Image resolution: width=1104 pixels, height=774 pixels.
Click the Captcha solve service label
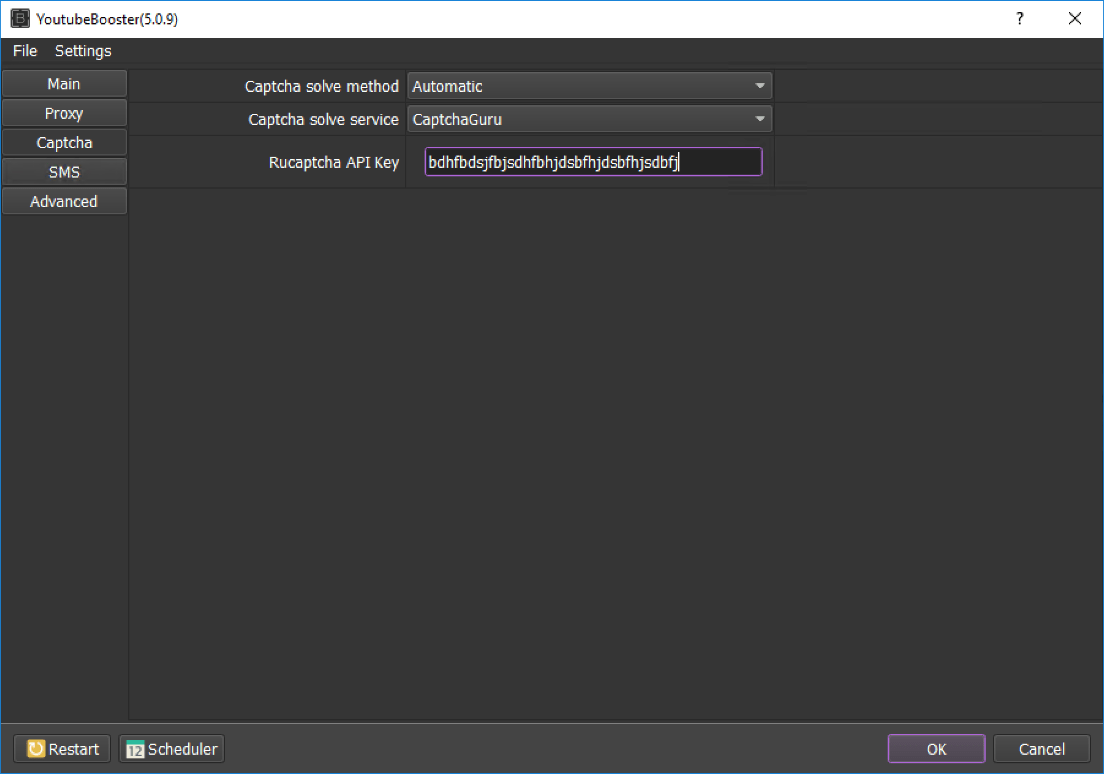pos(323,120)
